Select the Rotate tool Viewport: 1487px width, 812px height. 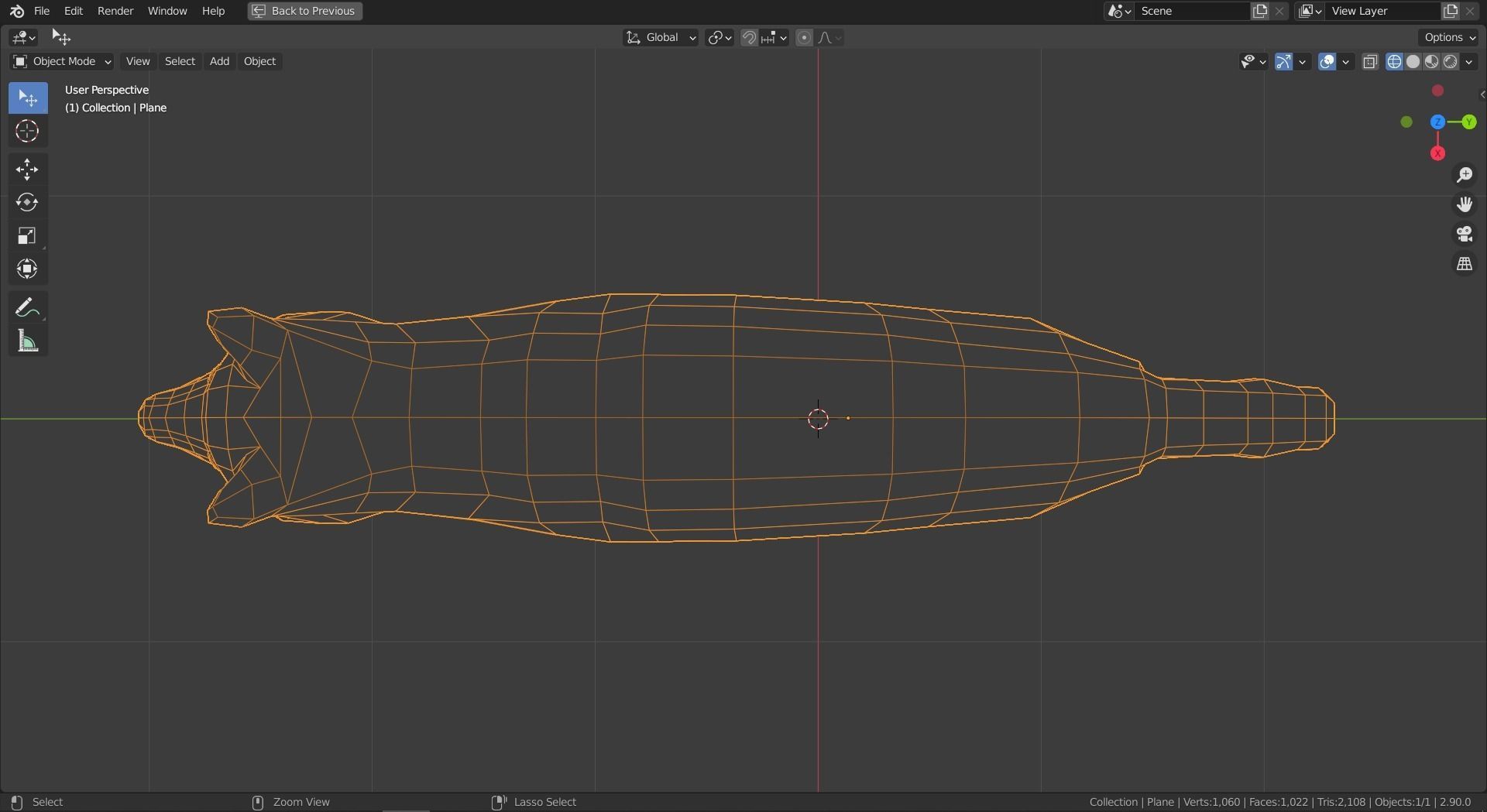pyautogui.click(x=28, y=203)
